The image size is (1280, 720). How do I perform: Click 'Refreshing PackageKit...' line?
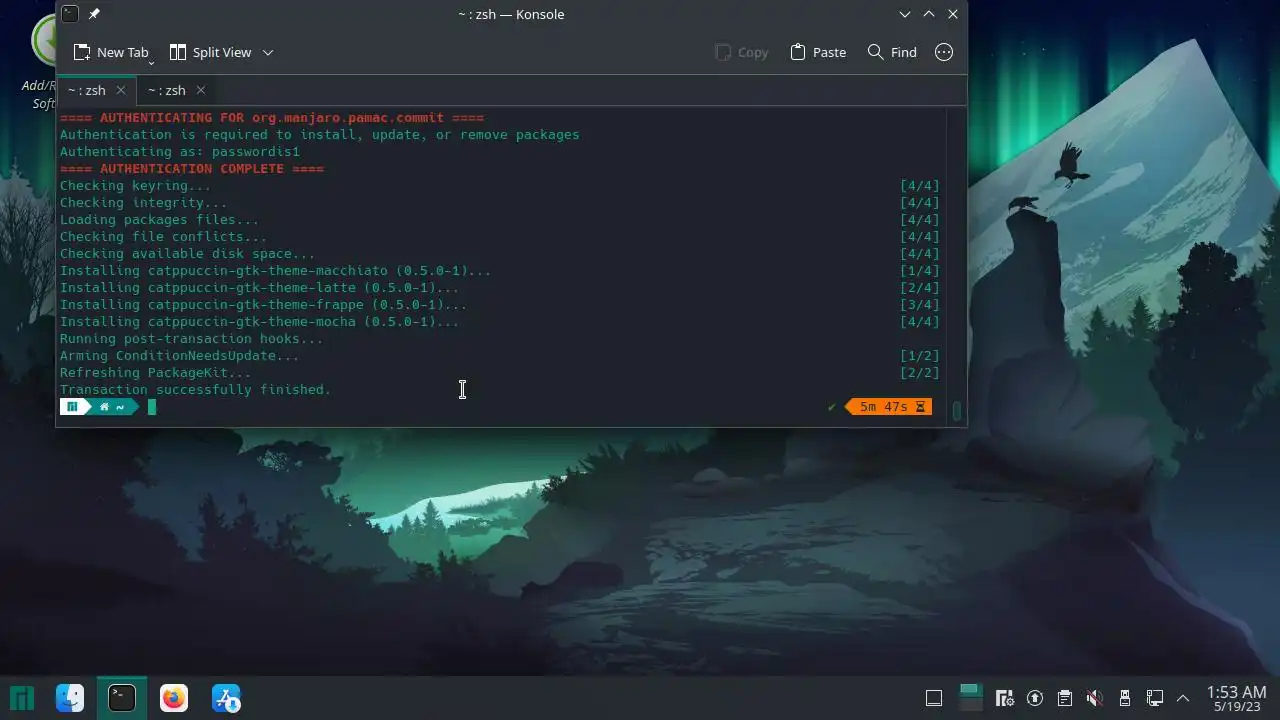point(156,373)
